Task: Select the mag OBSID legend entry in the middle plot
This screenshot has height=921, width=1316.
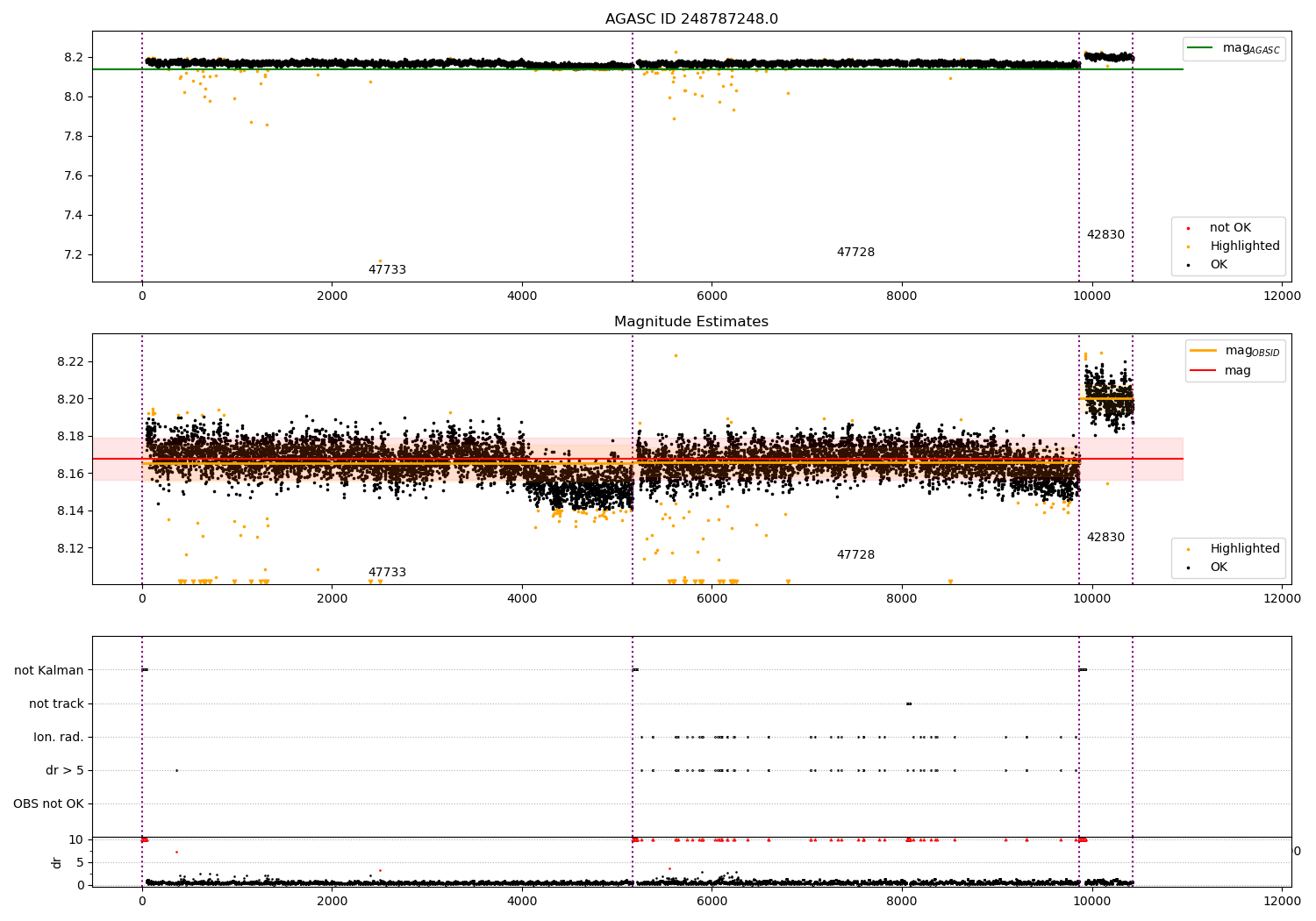Action: [x=1252, y=351]
